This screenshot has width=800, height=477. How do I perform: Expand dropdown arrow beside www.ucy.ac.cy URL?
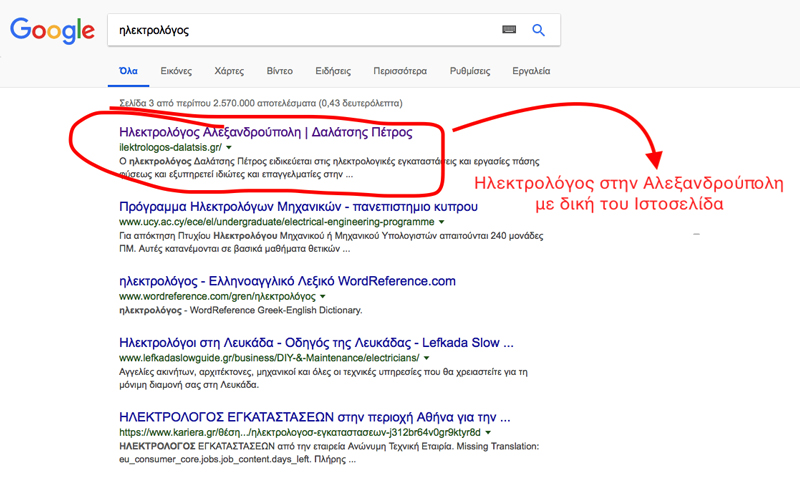coord(443,222)
